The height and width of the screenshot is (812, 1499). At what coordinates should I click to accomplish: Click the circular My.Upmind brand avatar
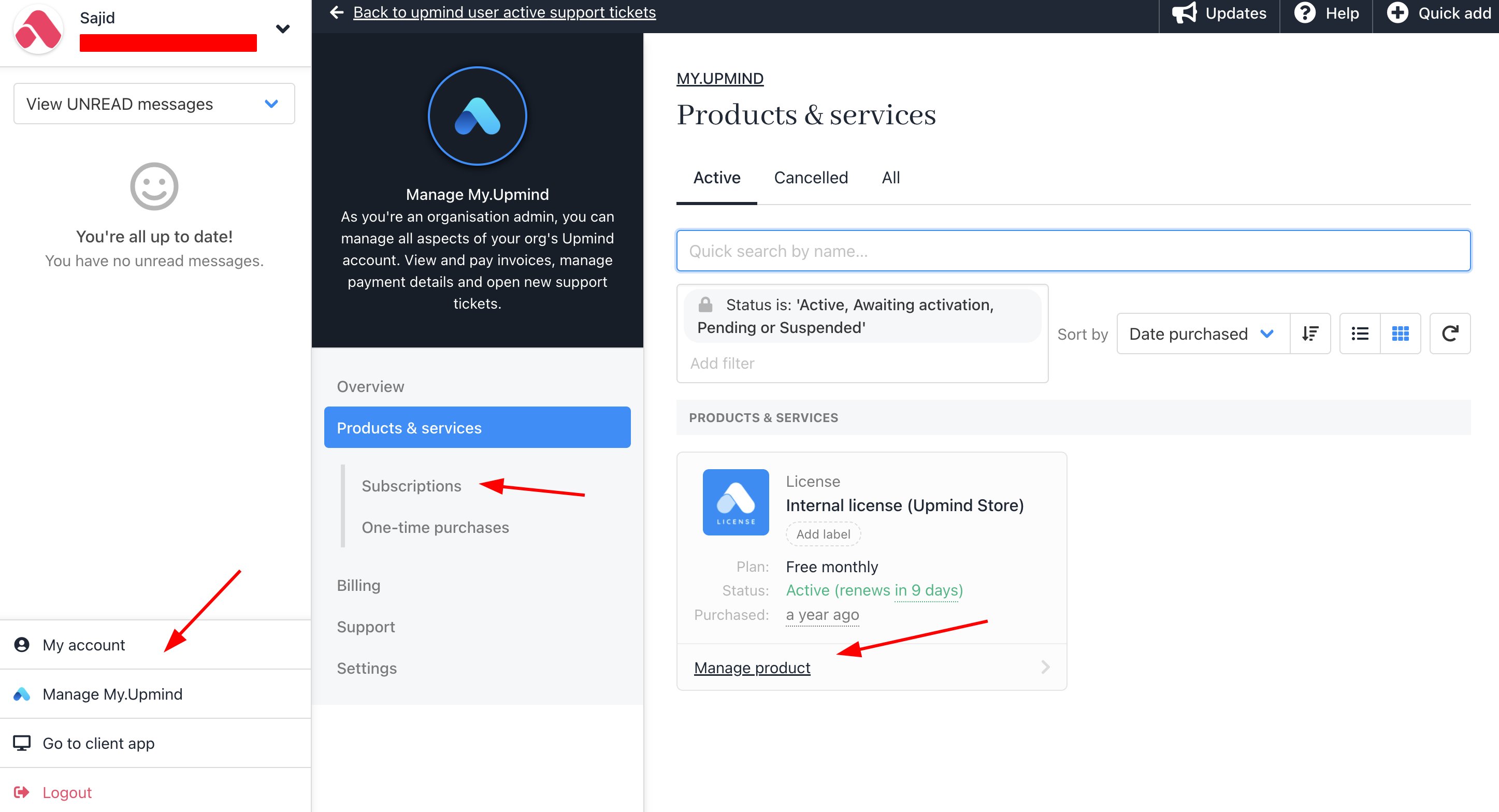[477, 116]
